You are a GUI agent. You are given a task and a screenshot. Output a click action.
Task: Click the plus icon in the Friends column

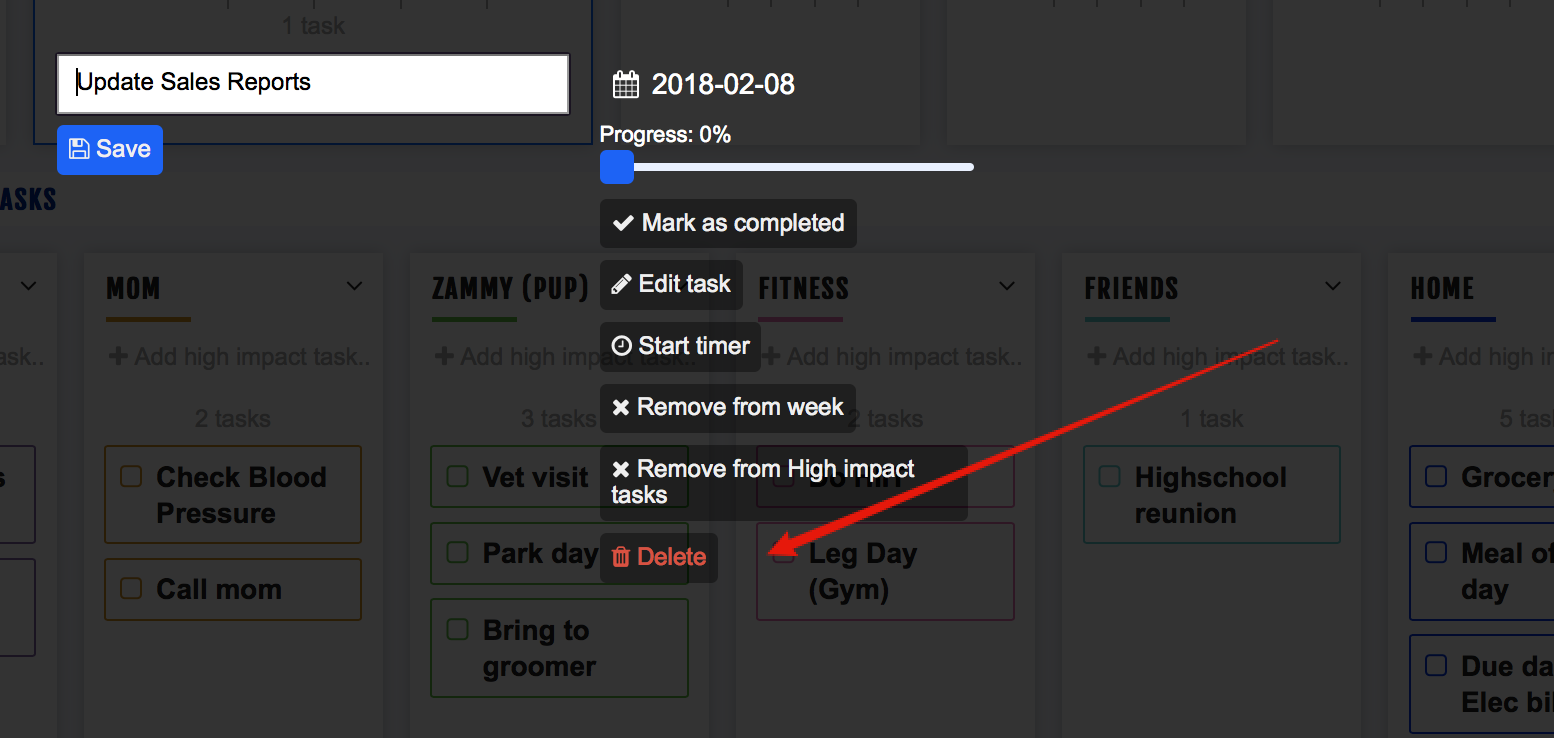click(1098, 357)
